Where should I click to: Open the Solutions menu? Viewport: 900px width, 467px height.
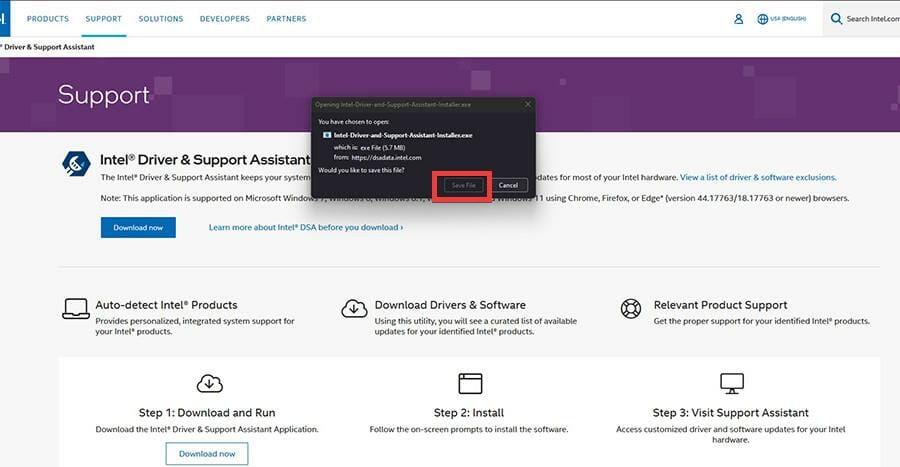(161, 19)
